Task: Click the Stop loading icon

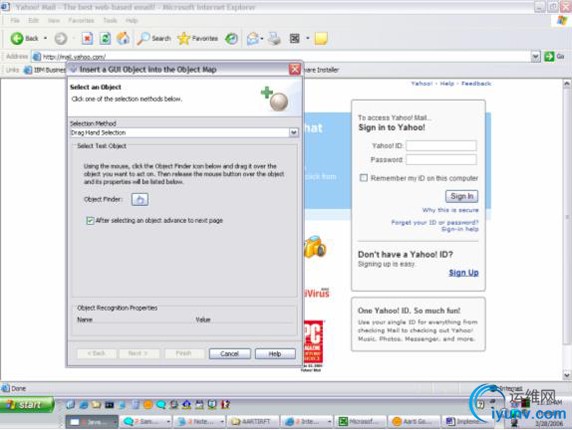Action: (87, 38)
